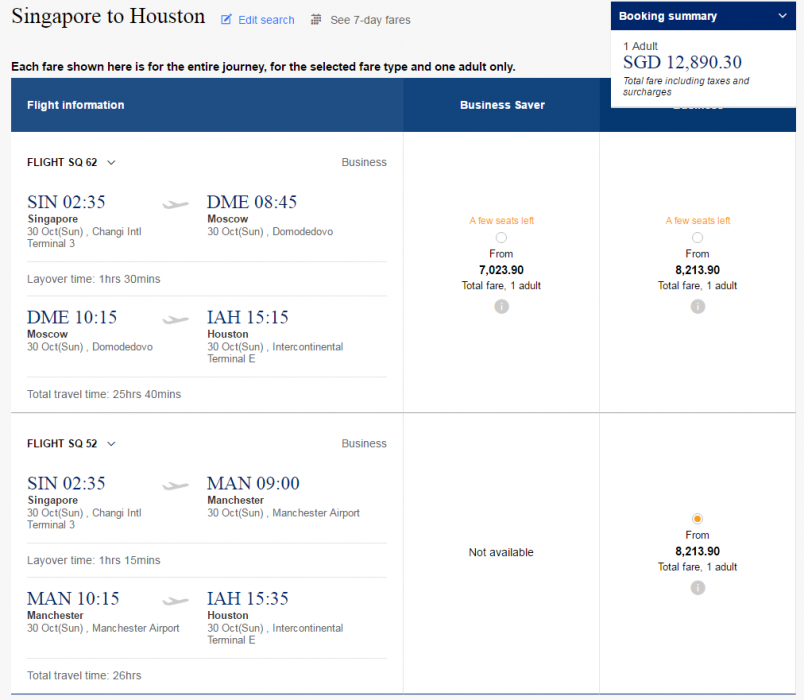Image resolution: width=804 pixels, height=700 pixels.
Task: Click the SGD 12,890.30 total fare amount
Action: click(x=680, y=62)
